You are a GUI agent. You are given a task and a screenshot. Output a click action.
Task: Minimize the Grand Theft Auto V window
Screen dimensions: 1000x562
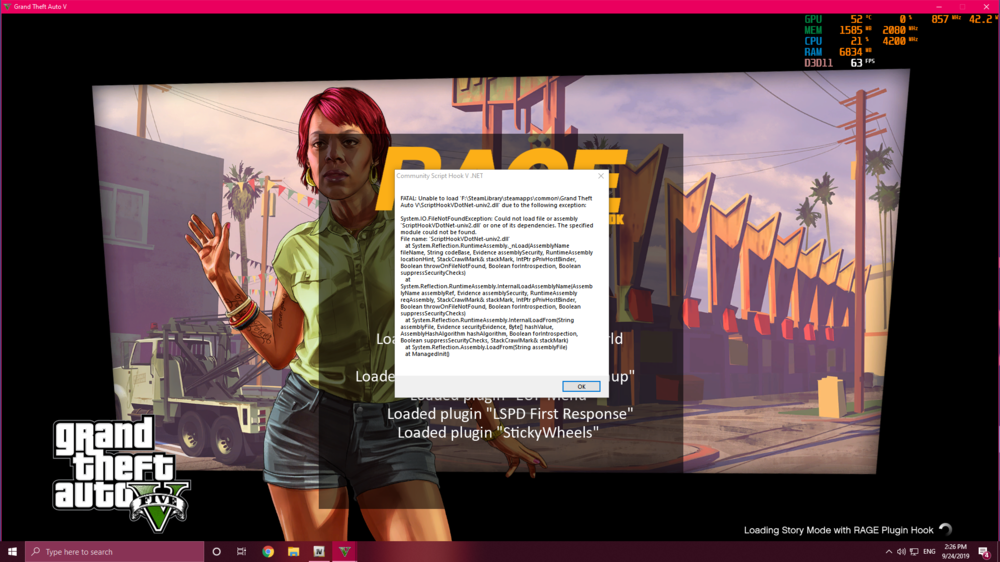click(939, 6)
